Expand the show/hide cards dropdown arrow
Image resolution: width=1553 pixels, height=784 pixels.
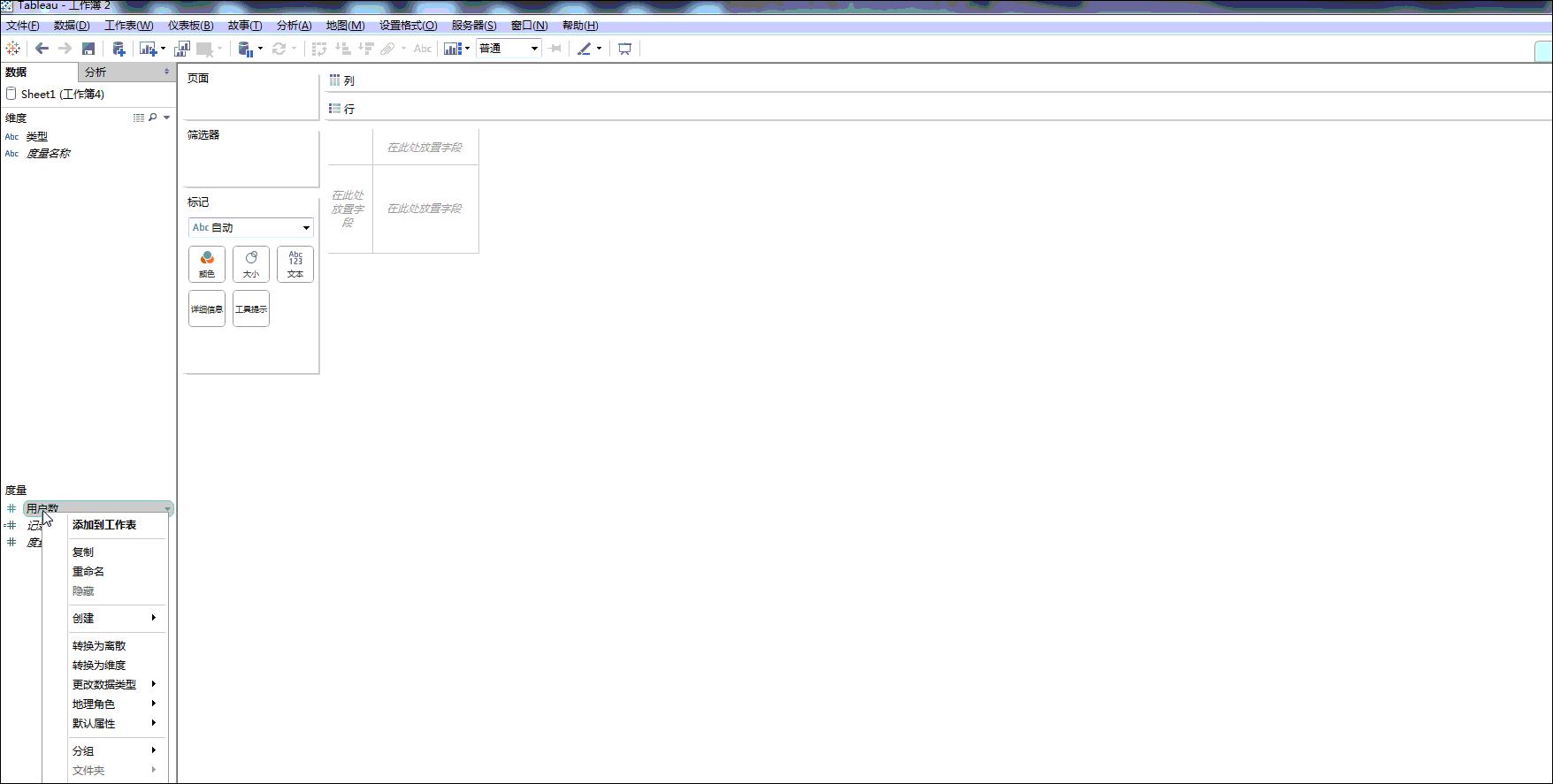click(467, 49)
